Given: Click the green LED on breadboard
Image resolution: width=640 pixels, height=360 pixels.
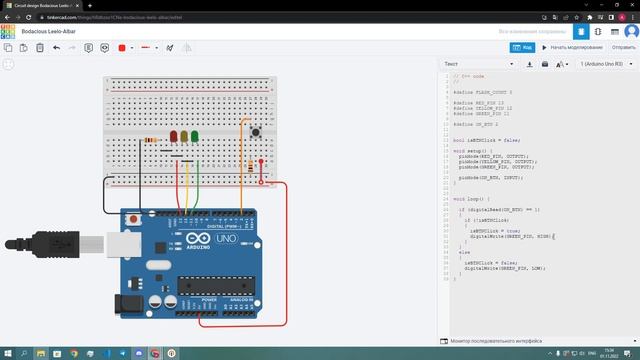Looking at the screenshot, I should (x=195, y=137).
